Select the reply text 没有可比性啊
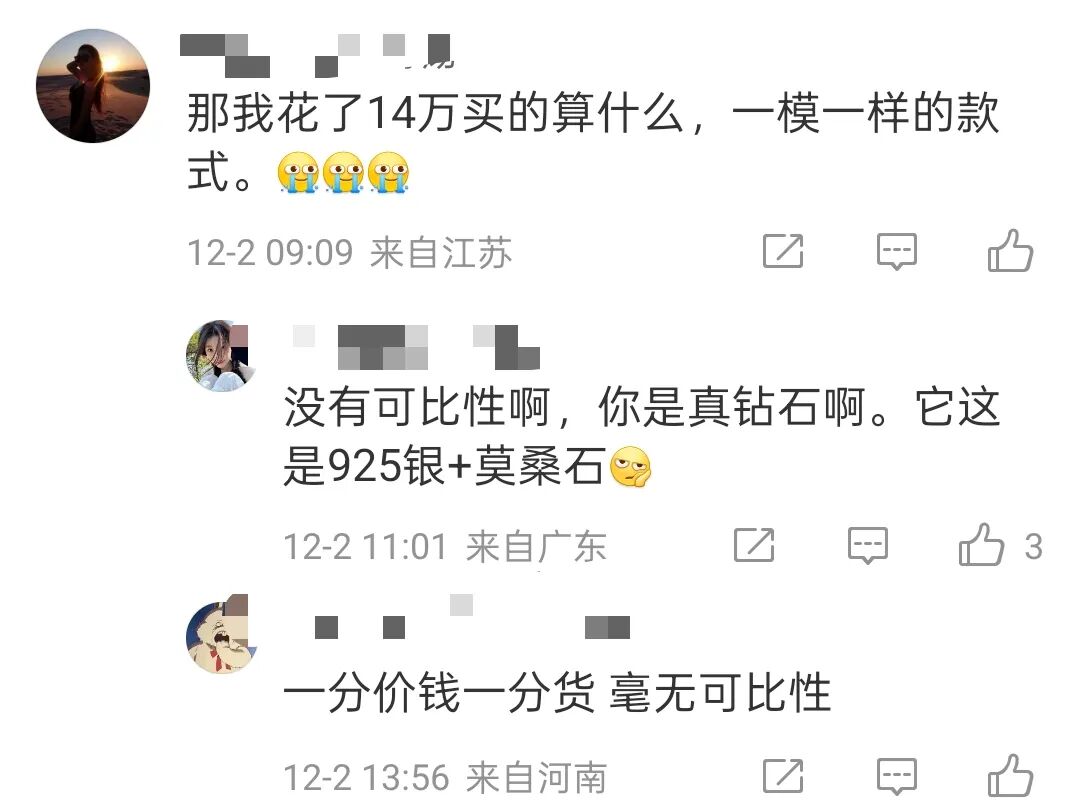 [x=416, y=407]
